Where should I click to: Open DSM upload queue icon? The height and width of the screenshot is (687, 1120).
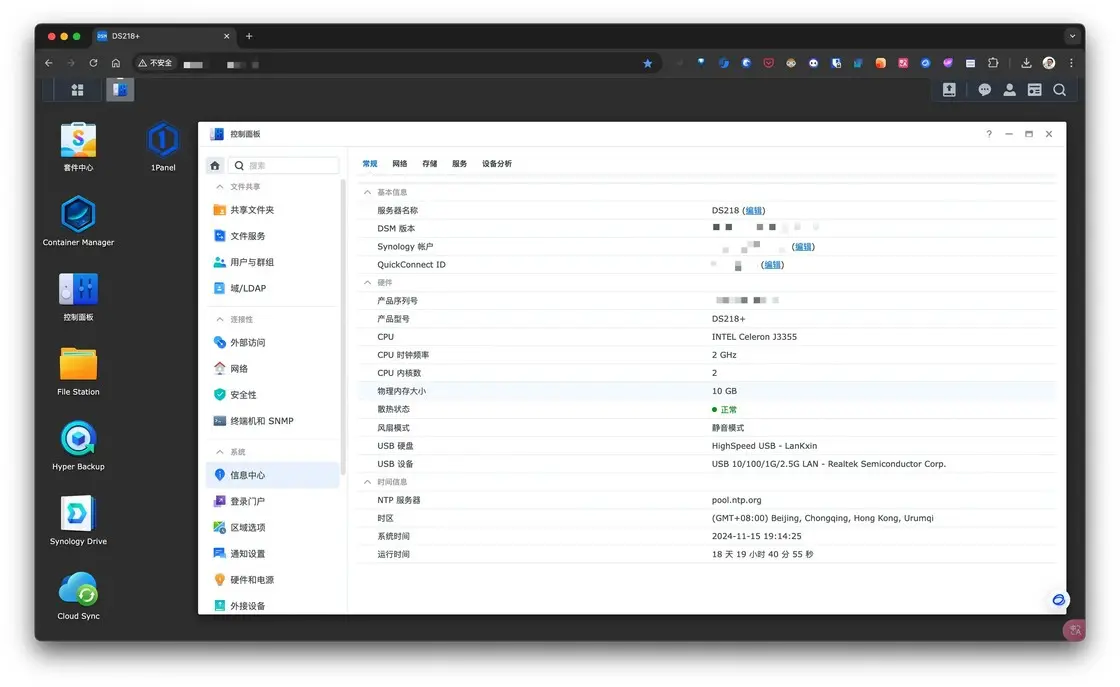[949, 90]
